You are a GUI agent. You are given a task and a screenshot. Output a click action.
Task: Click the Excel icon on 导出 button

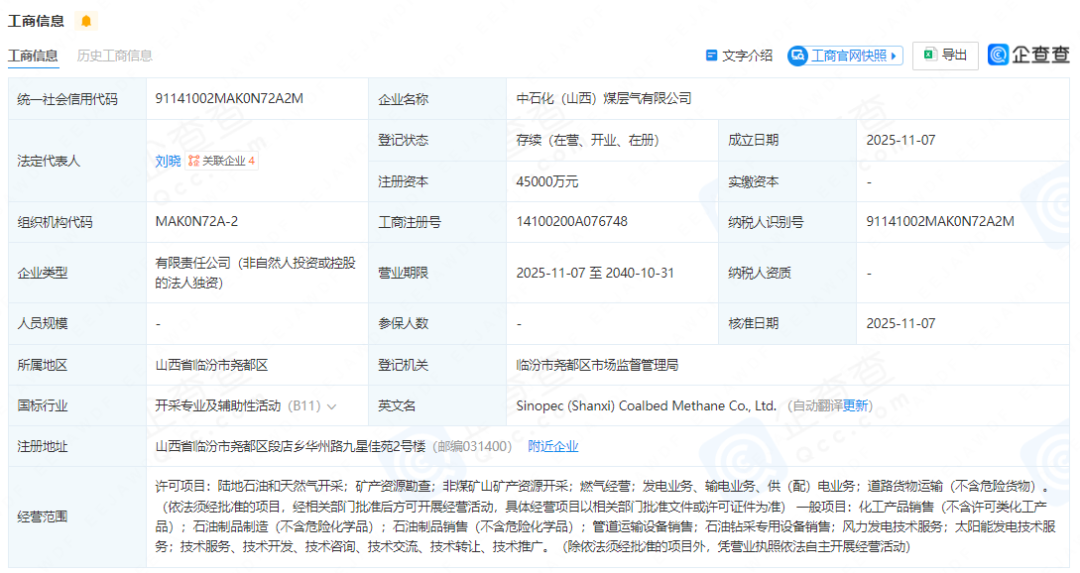tap(930, 54)
